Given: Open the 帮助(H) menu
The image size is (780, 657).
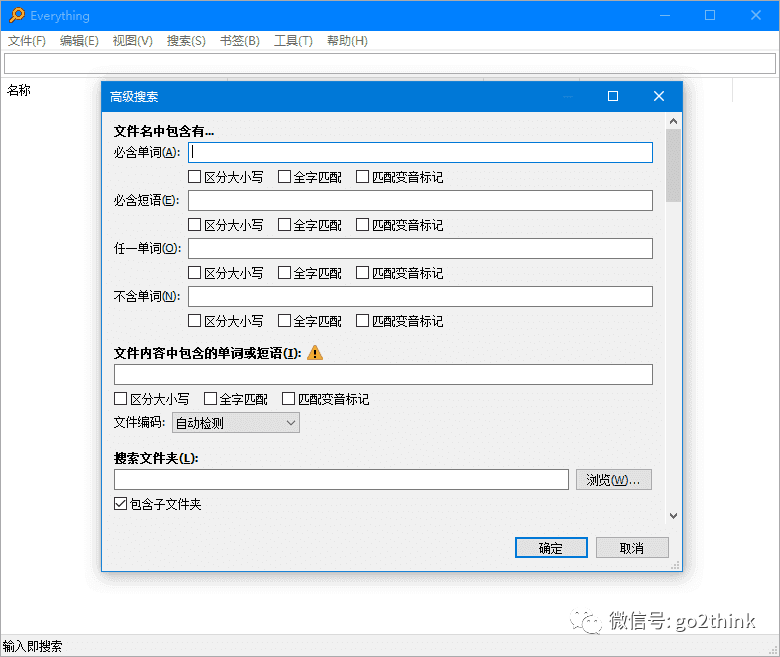Looking at the screenshot, I should point(347,41).
